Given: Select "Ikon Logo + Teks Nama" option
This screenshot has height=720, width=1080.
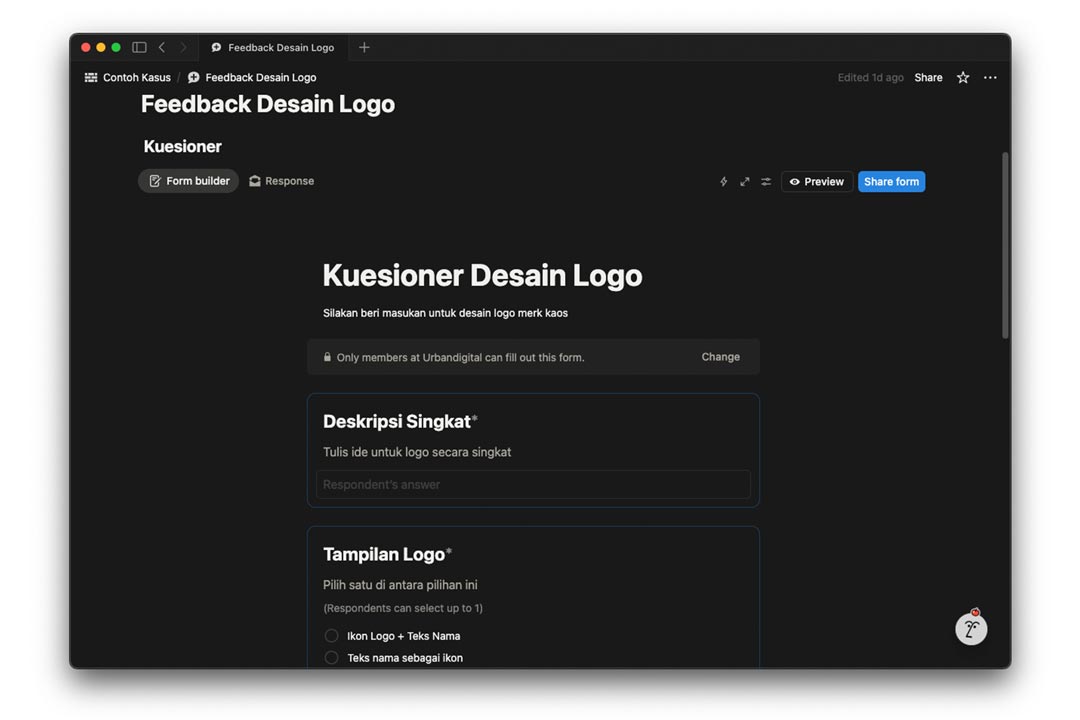Looking at the screenshot, I should point(332,636).
